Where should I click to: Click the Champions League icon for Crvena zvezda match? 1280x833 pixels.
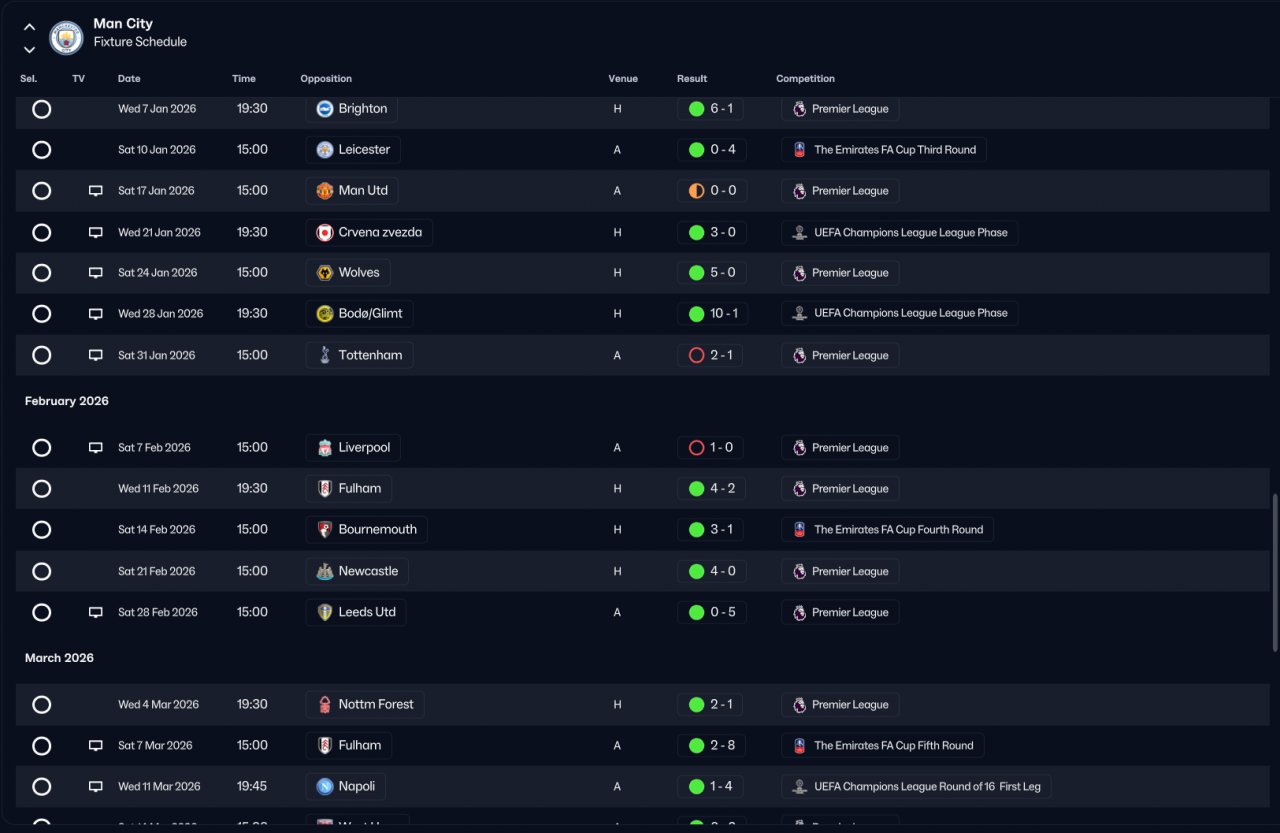pos(799,232)
